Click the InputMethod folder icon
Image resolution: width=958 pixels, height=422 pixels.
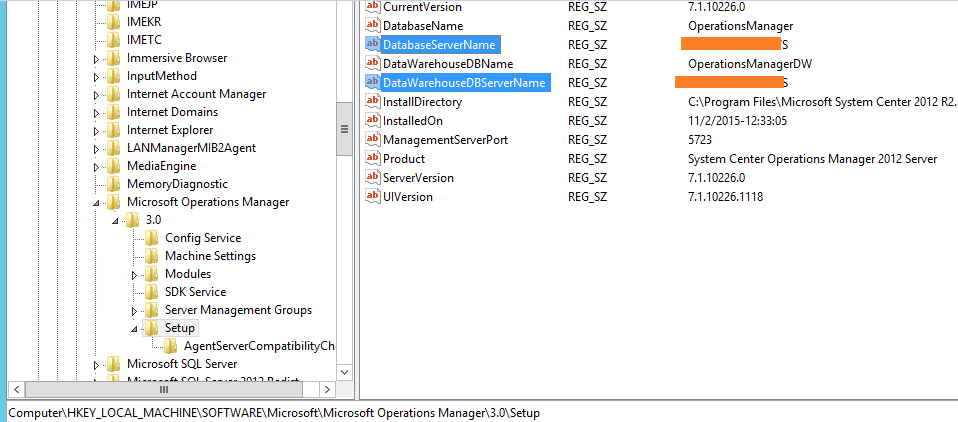point(114,76)
